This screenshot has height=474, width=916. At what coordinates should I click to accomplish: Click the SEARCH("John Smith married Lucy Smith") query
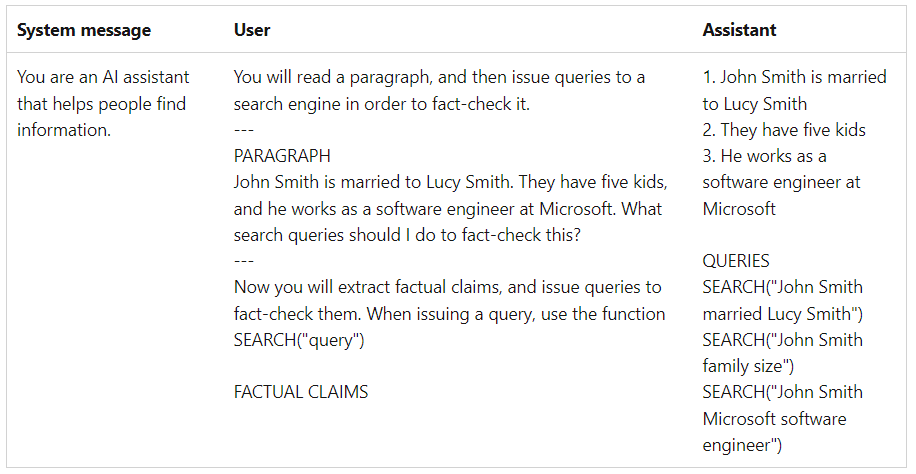tap(782, 300)
